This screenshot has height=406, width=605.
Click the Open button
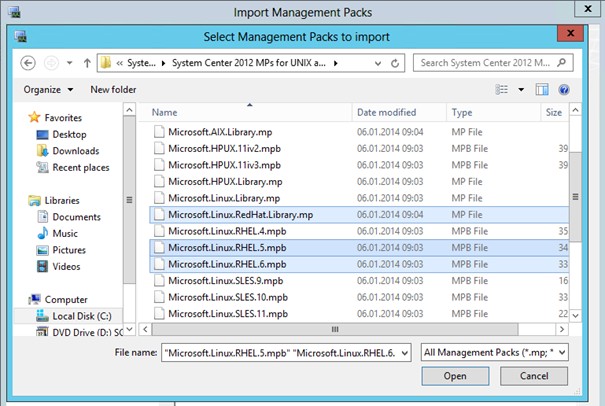click(x=455, y=376)
